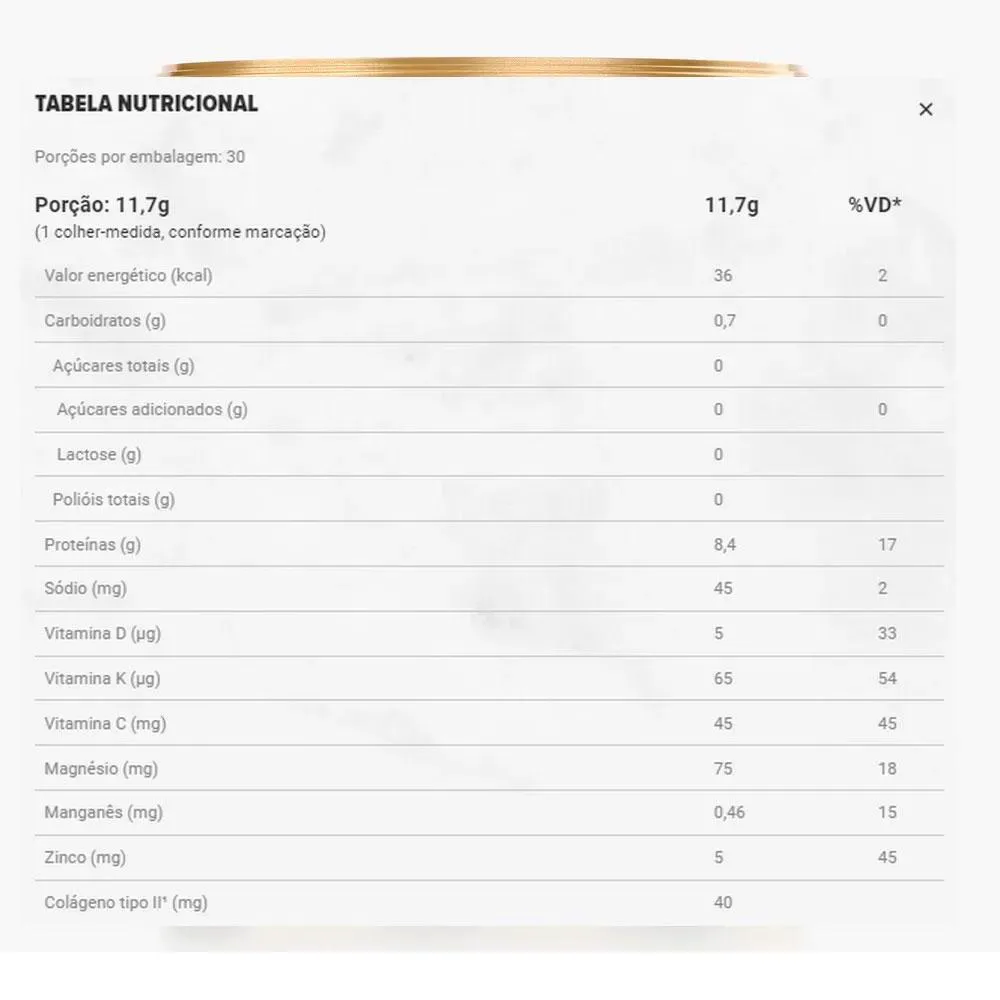Viewport: 1000px width, 1000px height.
Task: Click the Vitamina K (µg) label
Action: (102, 679)
